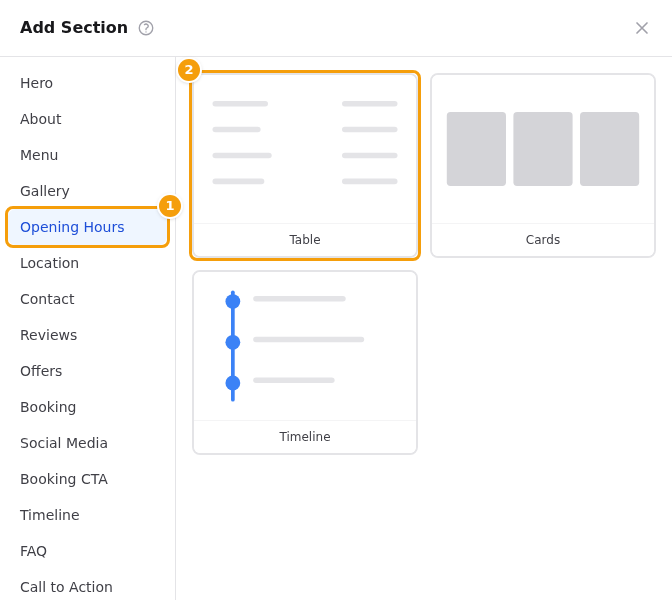The width and height of the screenshot is (672, 600).
Task: Open the help icon beside Add Section
Action: (146, 28)
